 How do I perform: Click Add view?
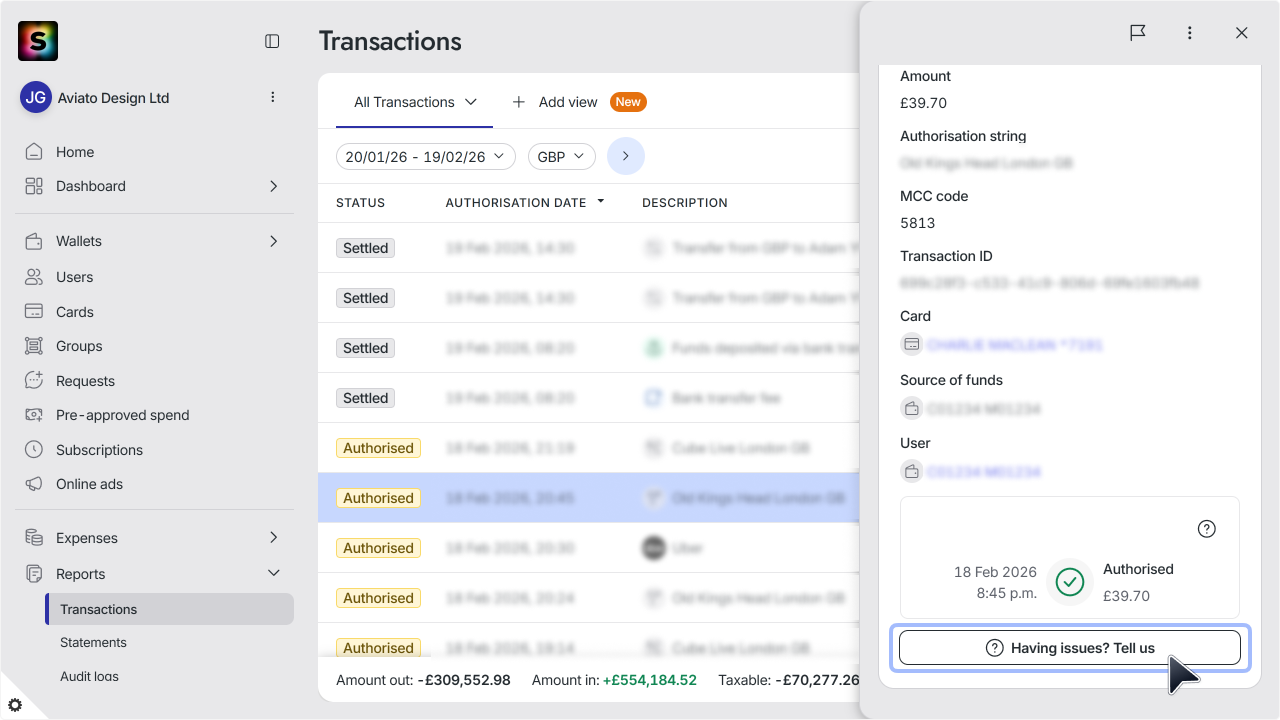click(x=555, y=102)
